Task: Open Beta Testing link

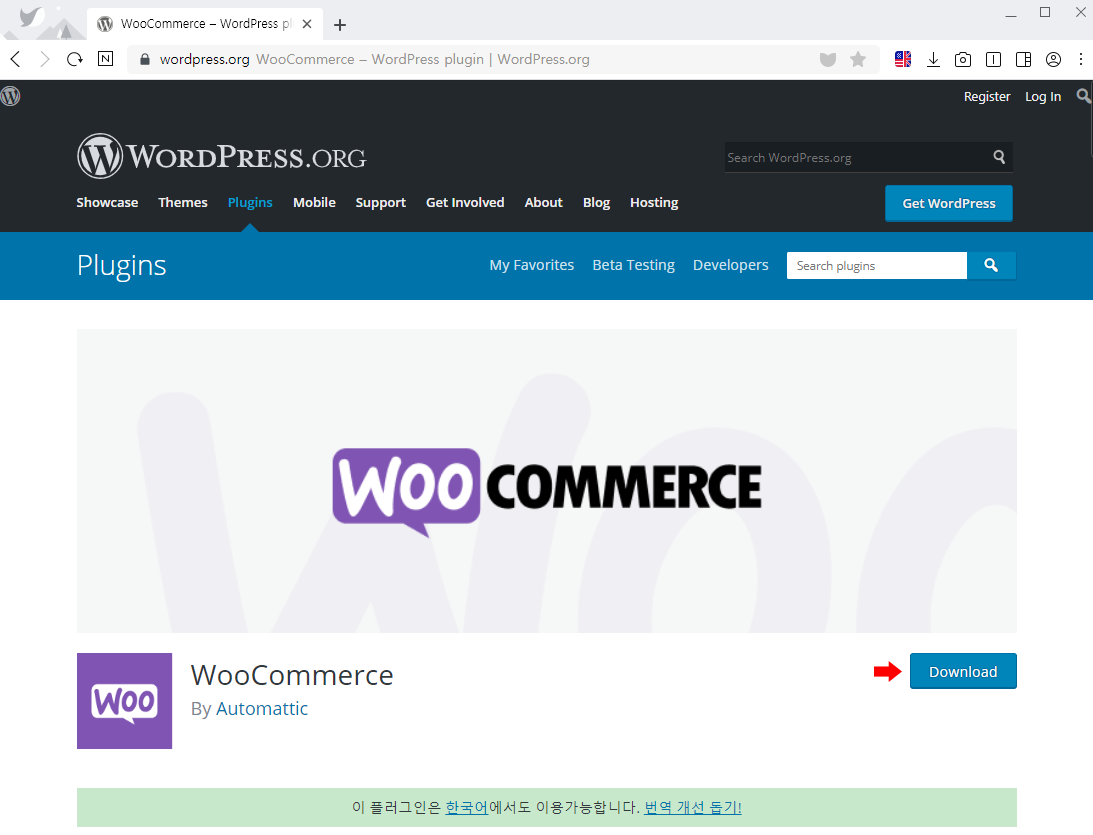Action: [634, 265]
